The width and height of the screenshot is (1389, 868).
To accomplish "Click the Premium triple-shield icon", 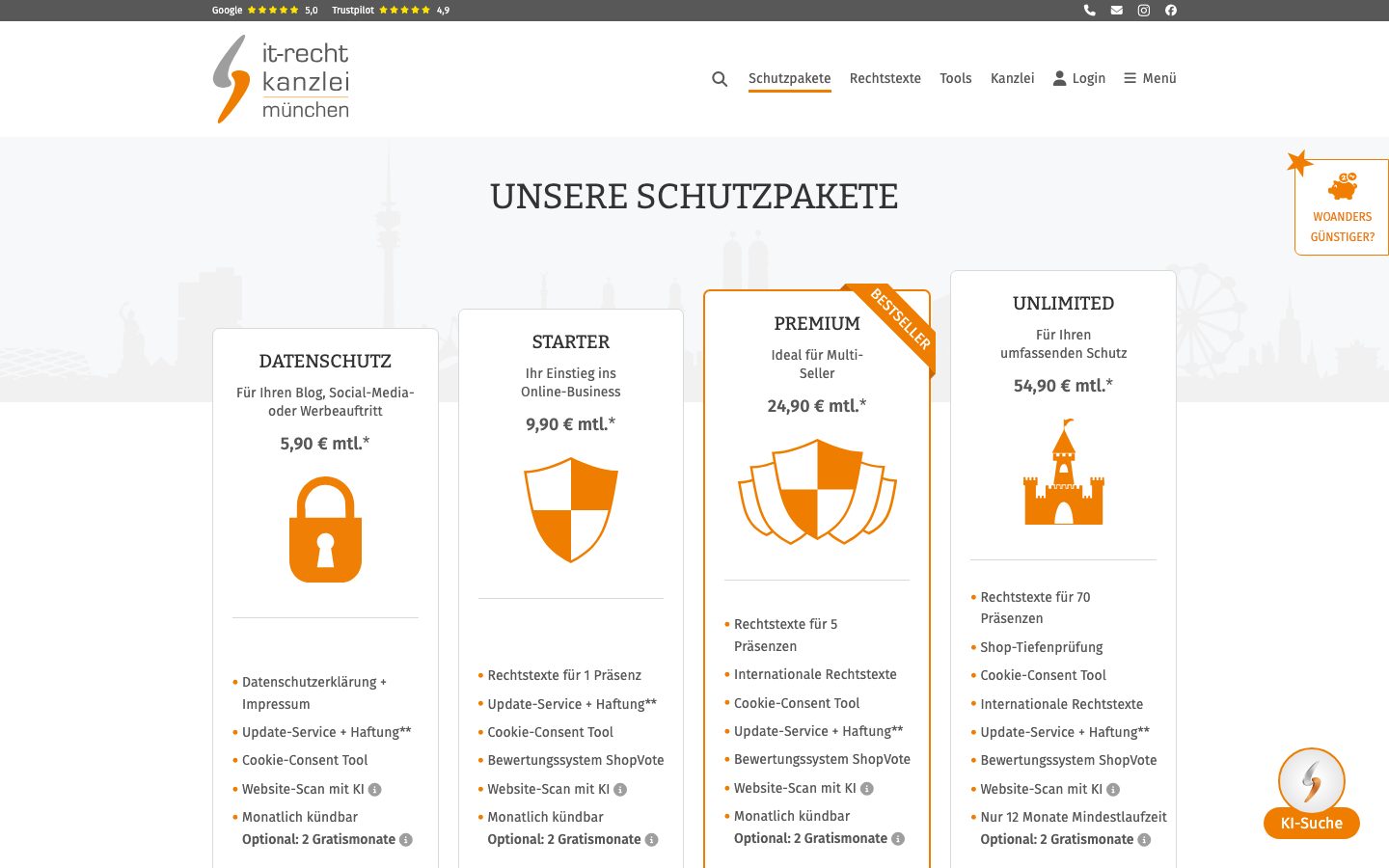I will tap(817, 491).
